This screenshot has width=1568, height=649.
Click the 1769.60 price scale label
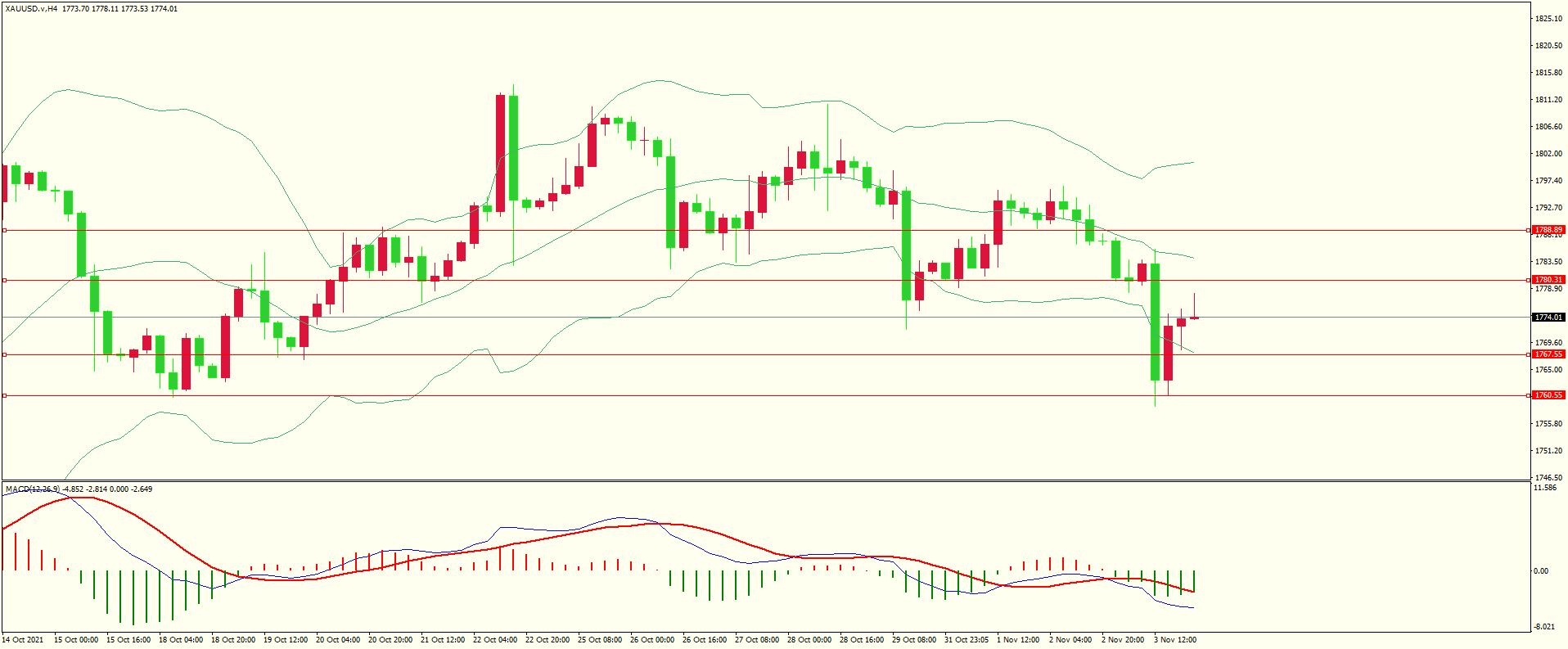click(x=1548, y=343)
